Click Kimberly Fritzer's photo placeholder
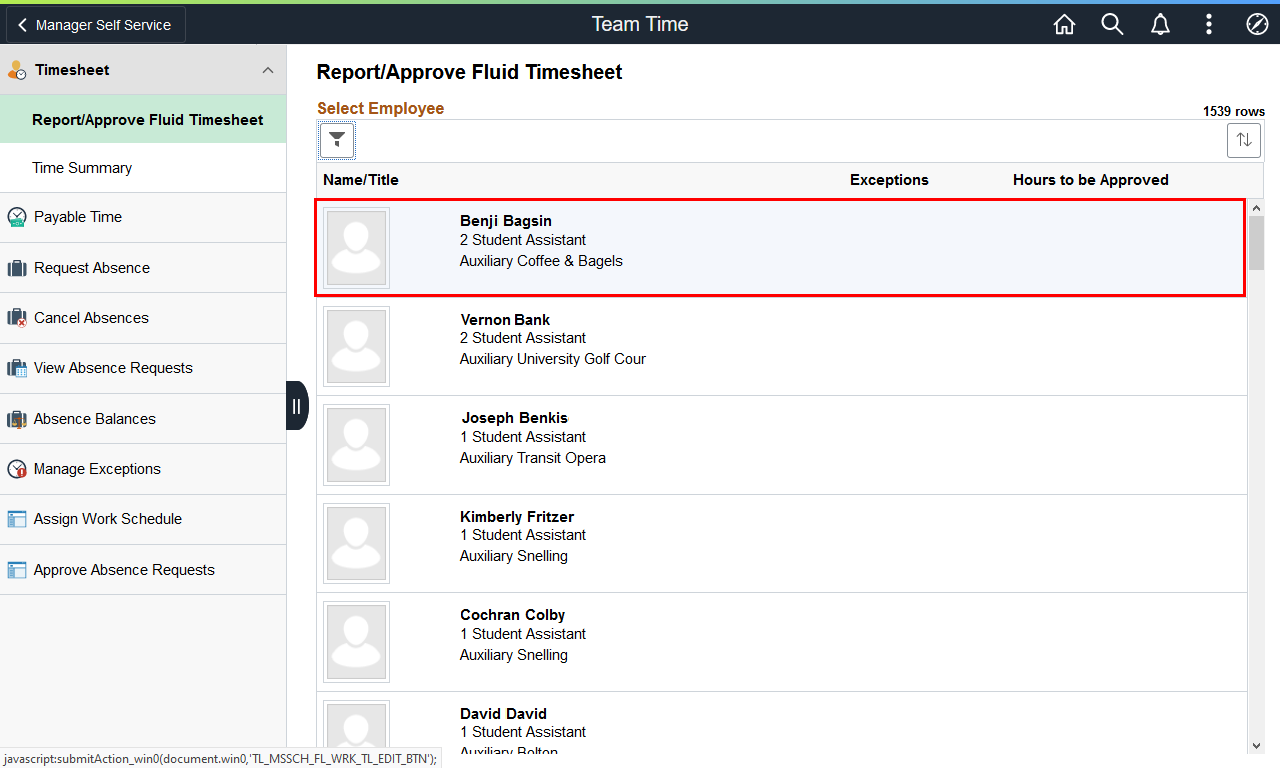This screenshot has height=768, width=1280. 356,543
